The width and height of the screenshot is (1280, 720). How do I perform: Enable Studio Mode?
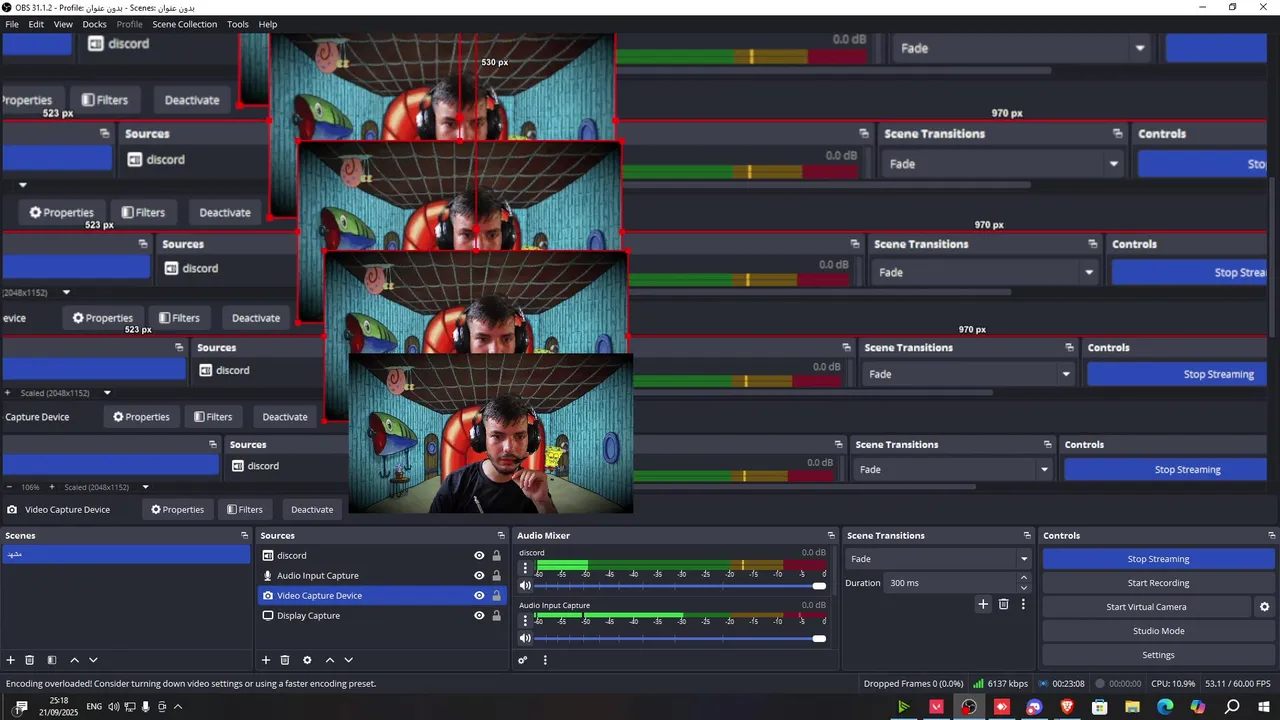coord(1158,631)
